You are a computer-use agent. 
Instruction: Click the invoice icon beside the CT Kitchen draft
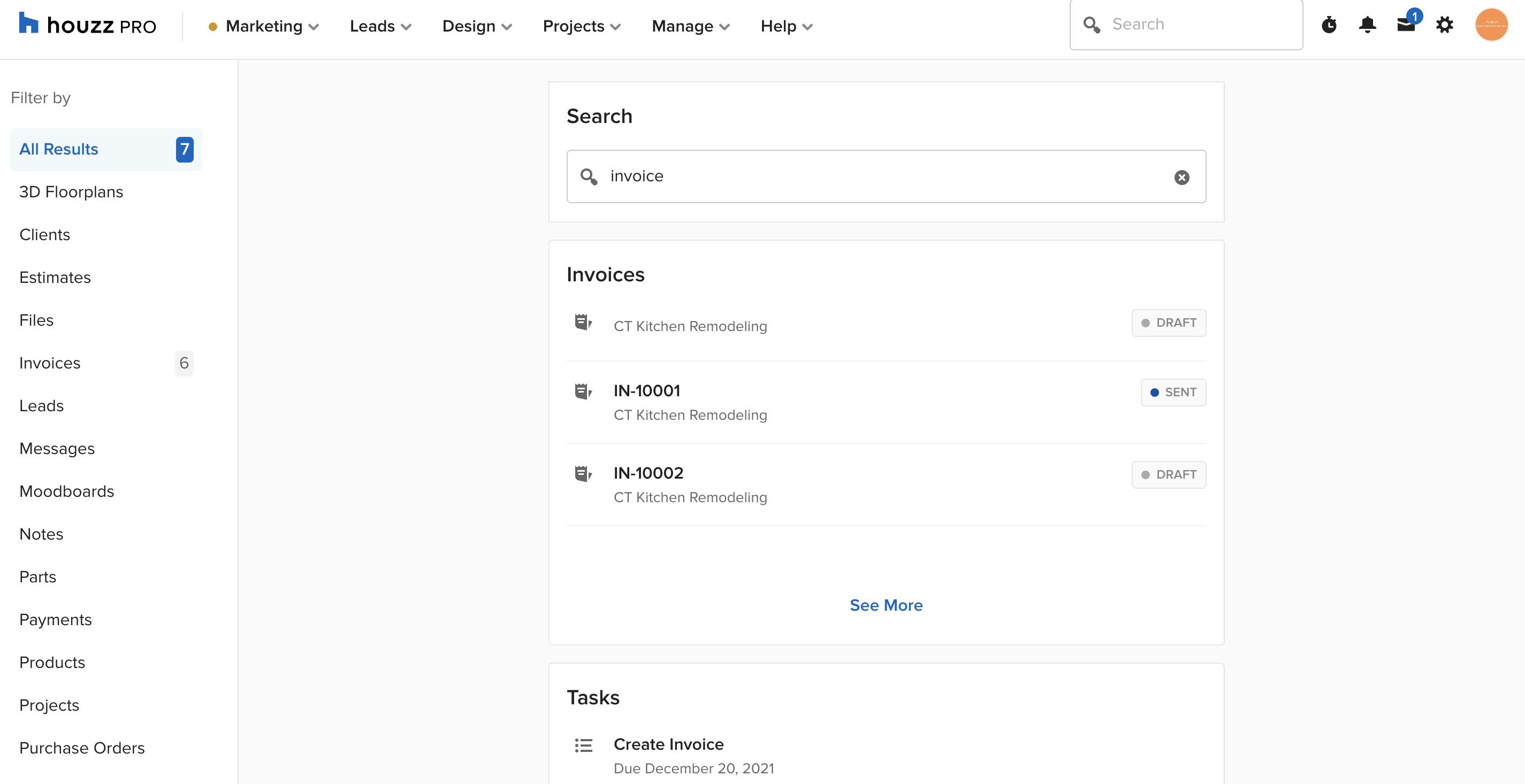(x=583, y=323)
